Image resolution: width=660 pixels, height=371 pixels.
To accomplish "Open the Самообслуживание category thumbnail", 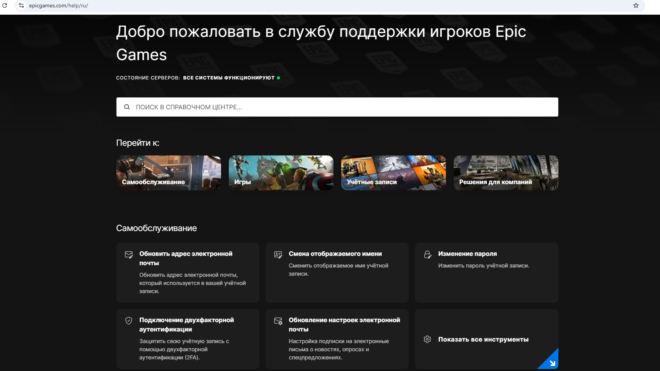I will coord(168,173).
